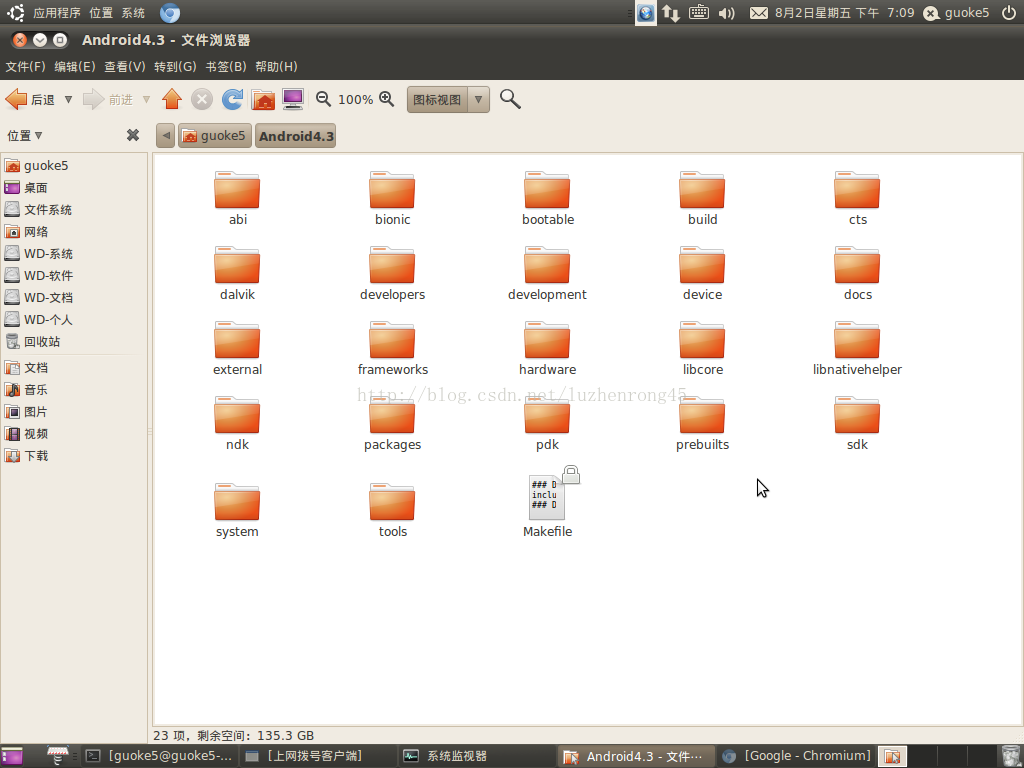1024x768 pixels.
Task: Open the view mode dropdown arrow
Action: point(479,99)
